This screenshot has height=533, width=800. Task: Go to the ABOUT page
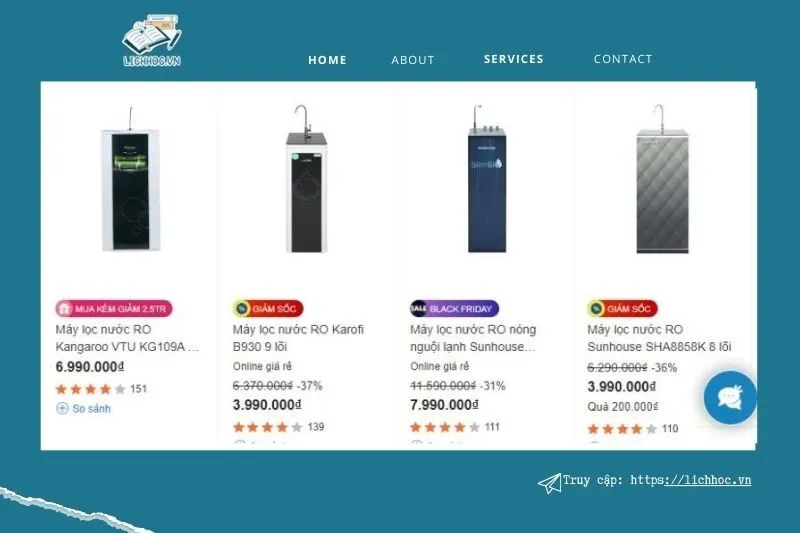(x=413, y=60)
